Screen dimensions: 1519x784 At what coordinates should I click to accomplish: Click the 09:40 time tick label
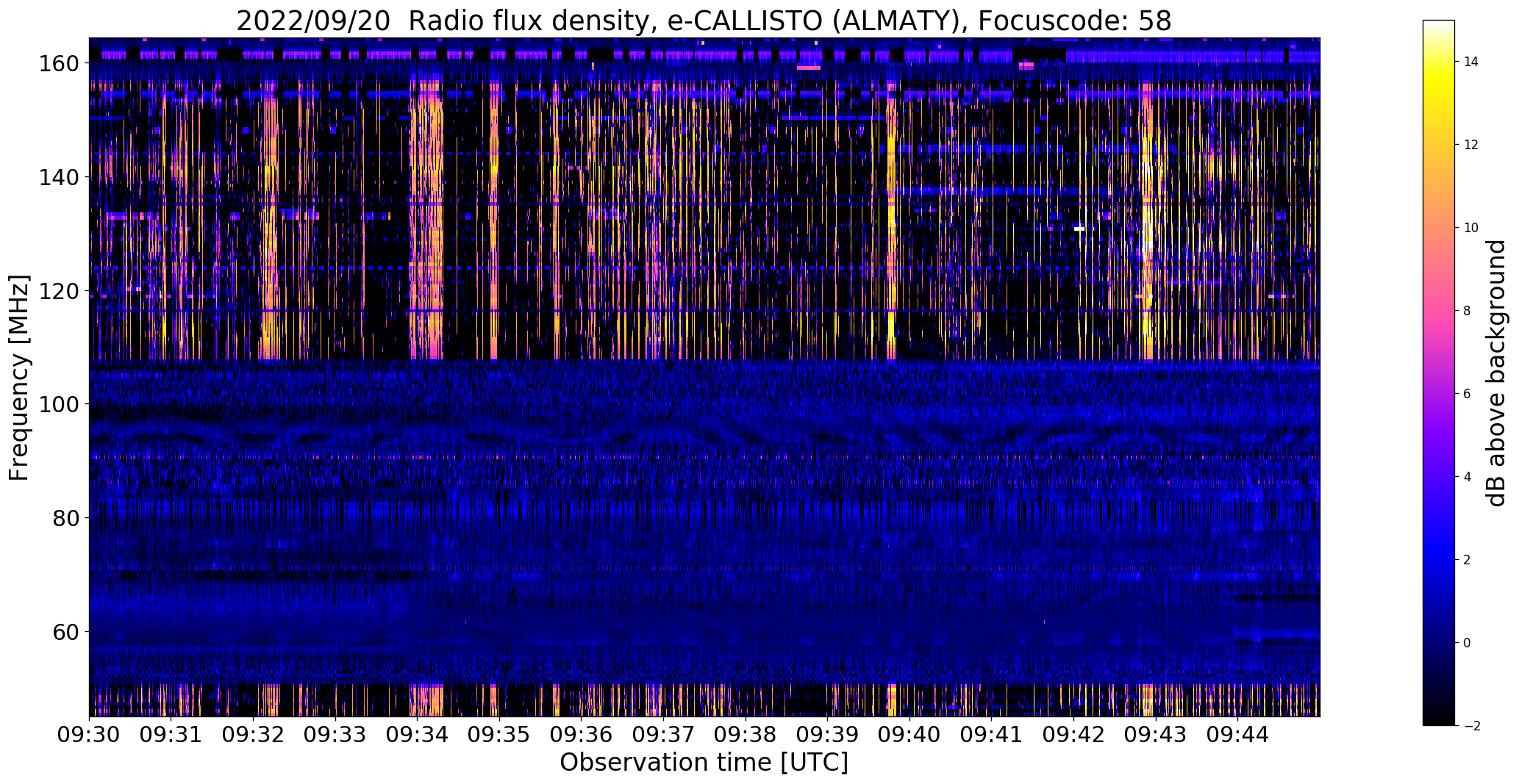[909, 736]
